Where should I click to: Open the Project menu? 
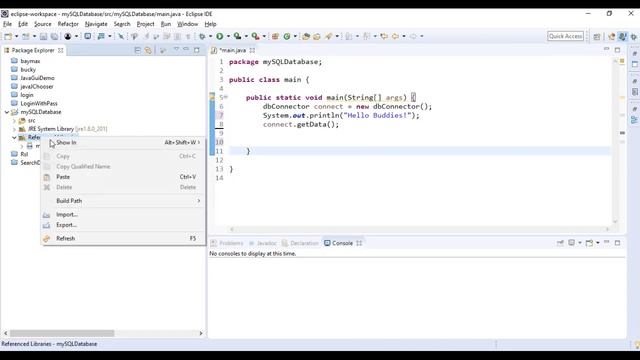tap(145, 24)
